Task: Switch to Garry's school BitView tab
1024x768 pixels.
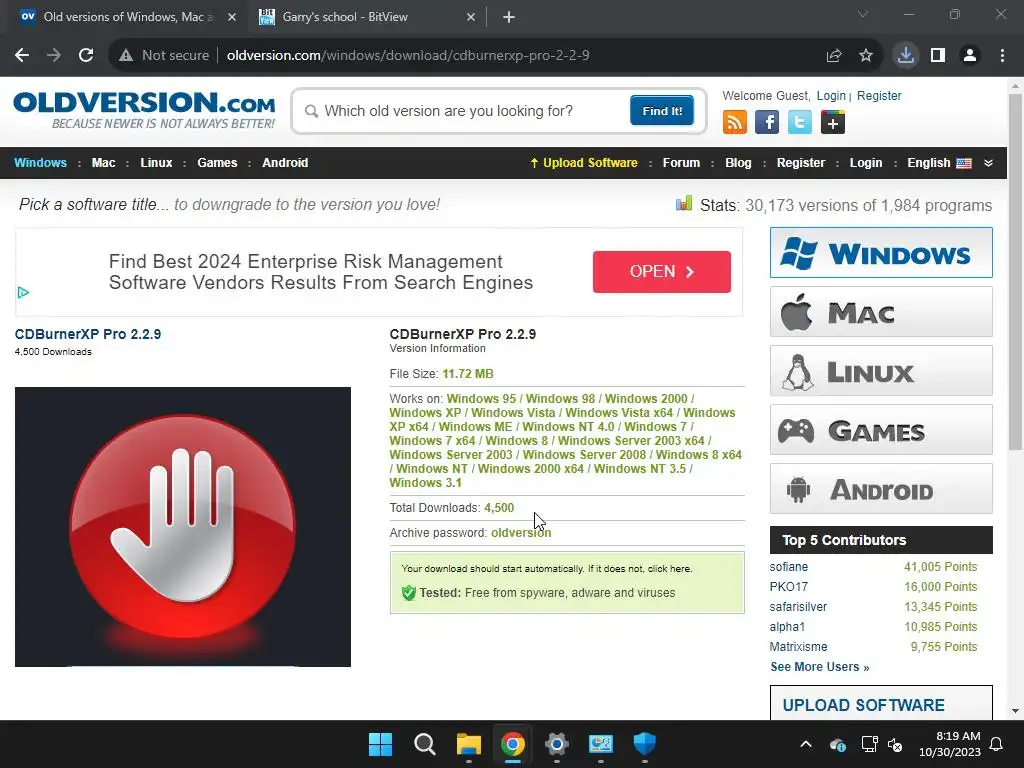Action: pyautogui.click(x=366, y=17)
